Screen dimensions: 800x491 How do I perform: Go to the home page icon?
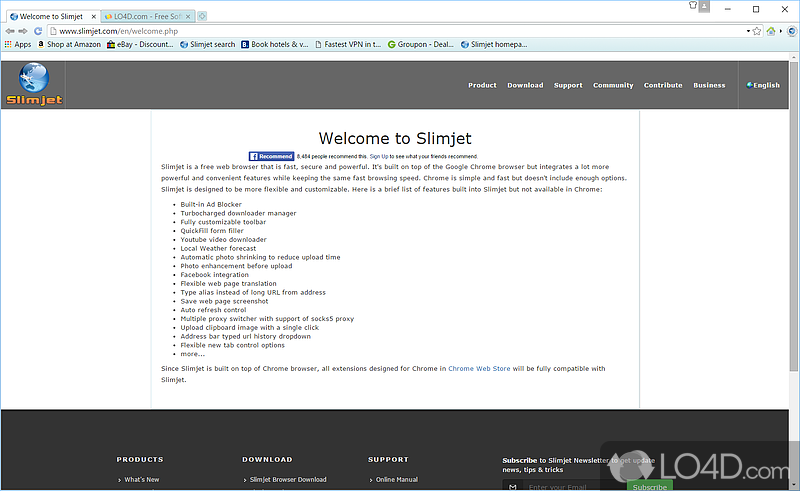coord(771,31)
